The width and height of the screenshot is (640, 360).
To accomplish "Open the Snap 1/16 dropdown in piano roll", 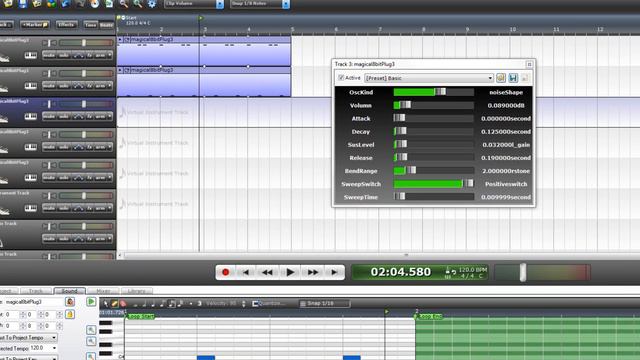I will click(324, 303).
